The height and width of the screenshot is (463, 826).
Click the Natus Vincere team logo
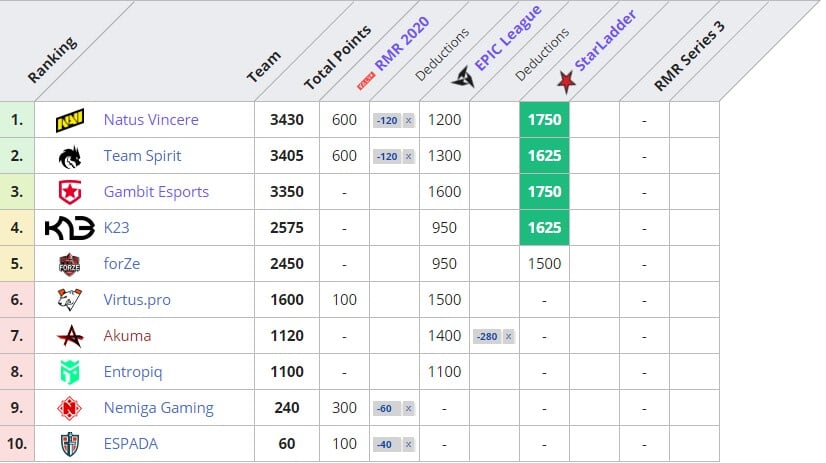tap(70, 120)
